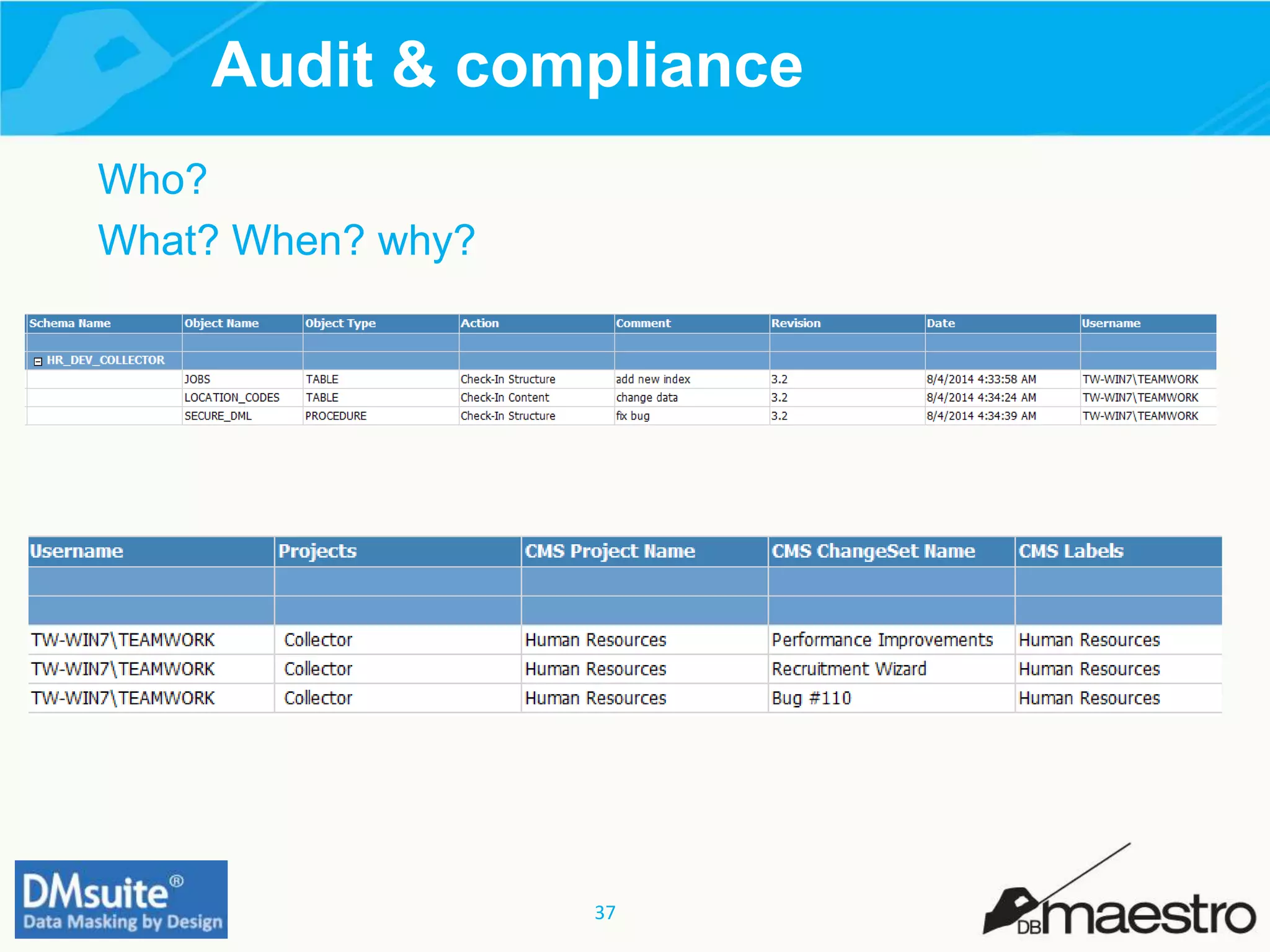This screenshot has height=952, width=1270.
Task: Collapse the HR_DEV_COLLECTOR schema group
Action: [x=38, y=361]
